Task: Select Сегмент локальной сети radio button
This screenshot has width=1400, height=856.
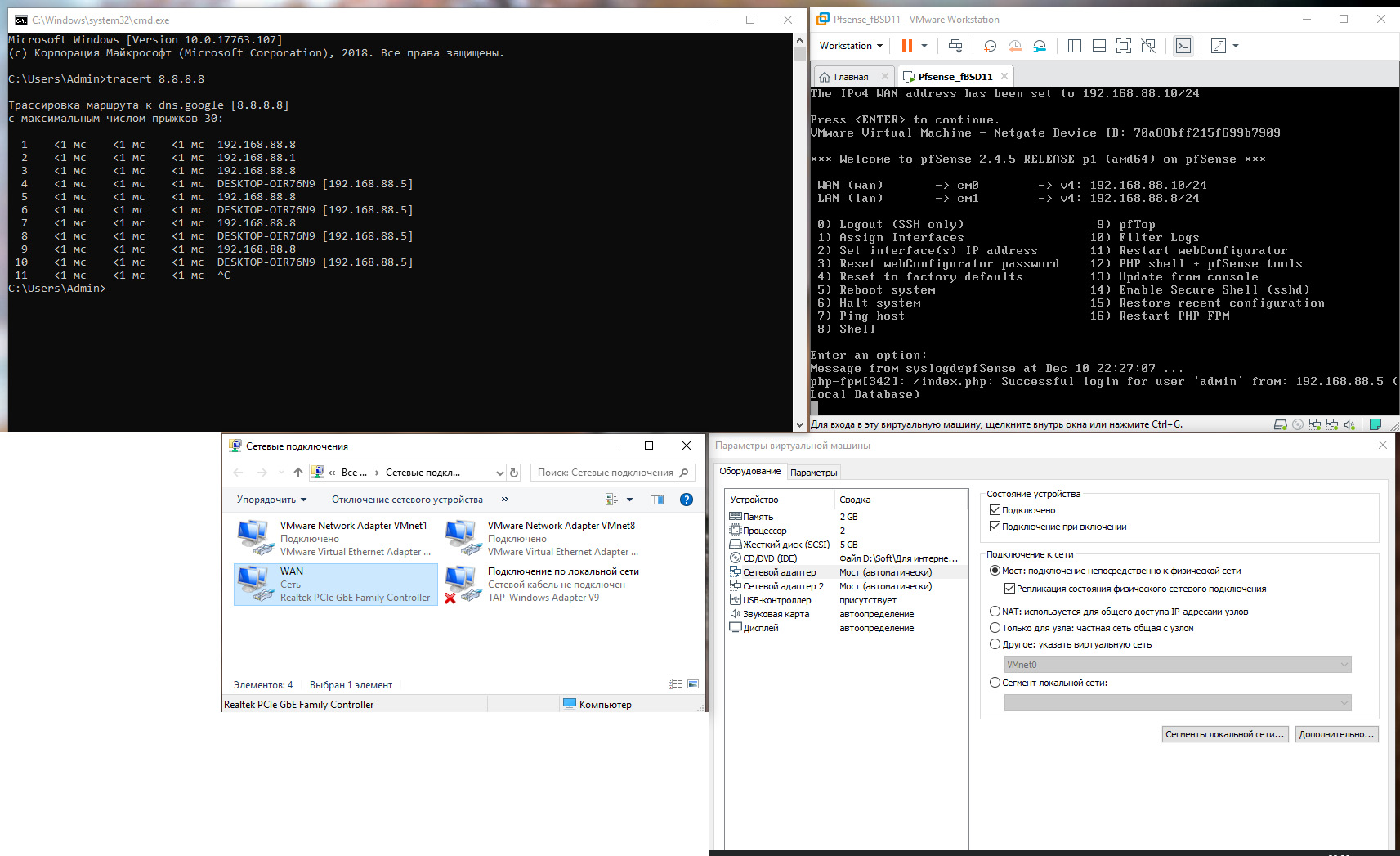Action: (x=995, y=683)
